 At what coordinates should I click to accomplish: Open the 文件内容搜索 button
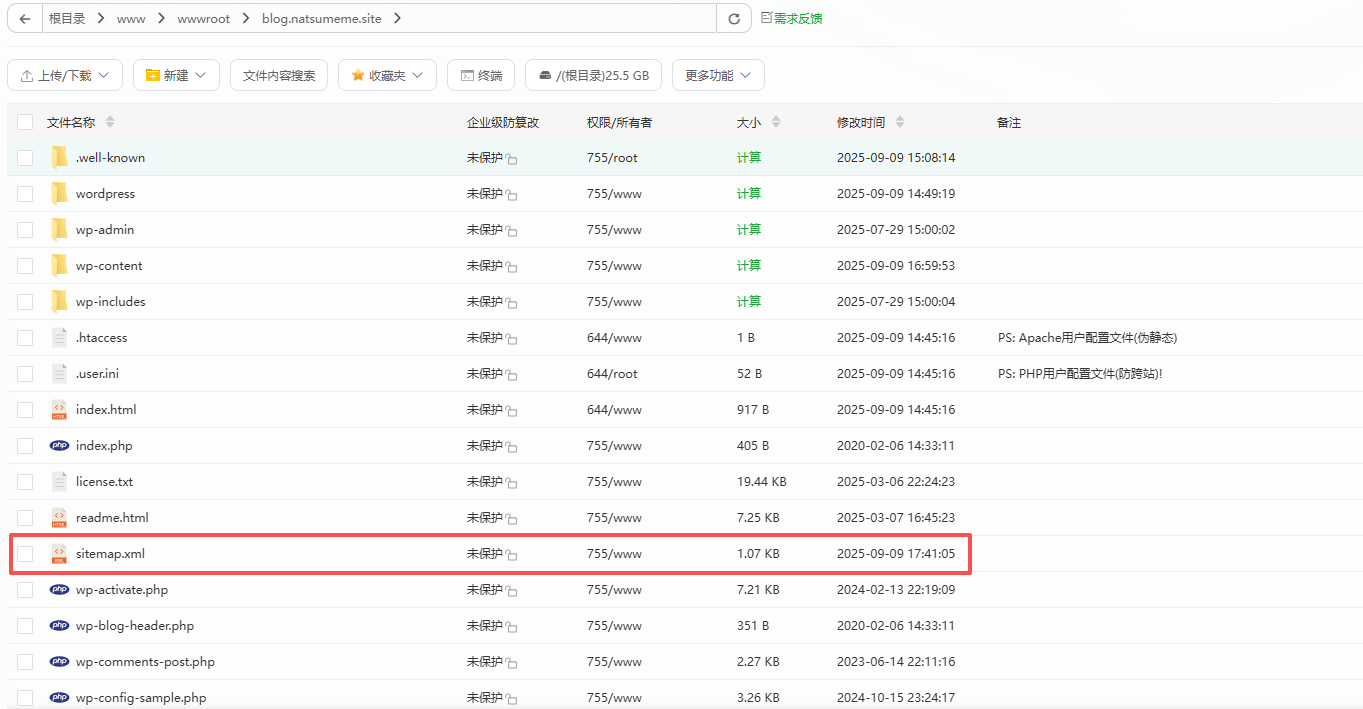click(x=279, y=75)
